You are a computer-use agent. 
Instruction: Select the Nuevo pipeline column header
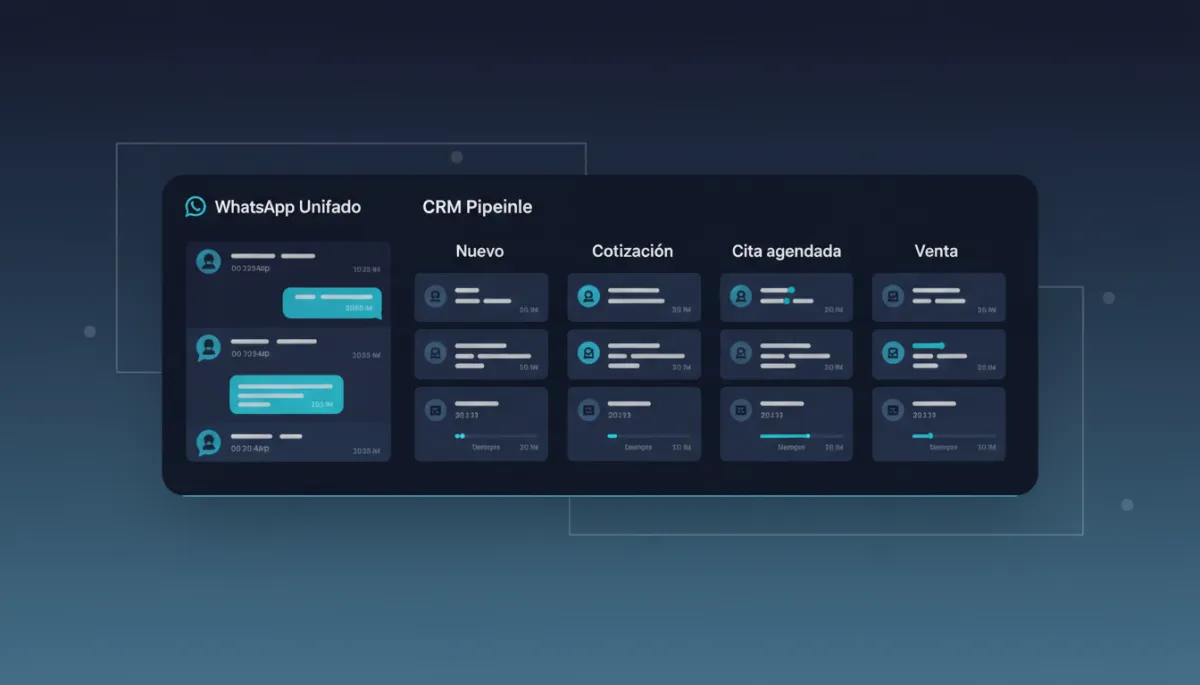point(480,251)
